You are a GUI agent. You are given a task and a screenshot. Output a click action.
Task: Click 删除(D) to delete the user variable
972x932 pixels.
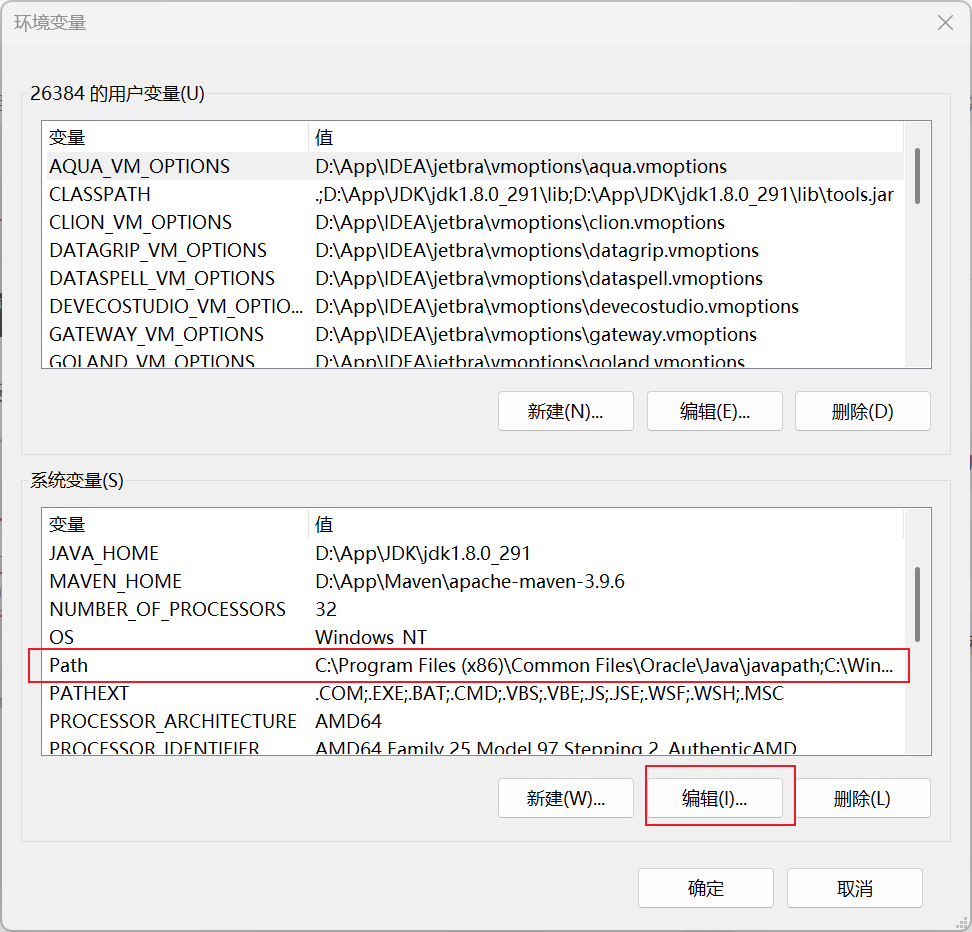(x=862, y=410)
